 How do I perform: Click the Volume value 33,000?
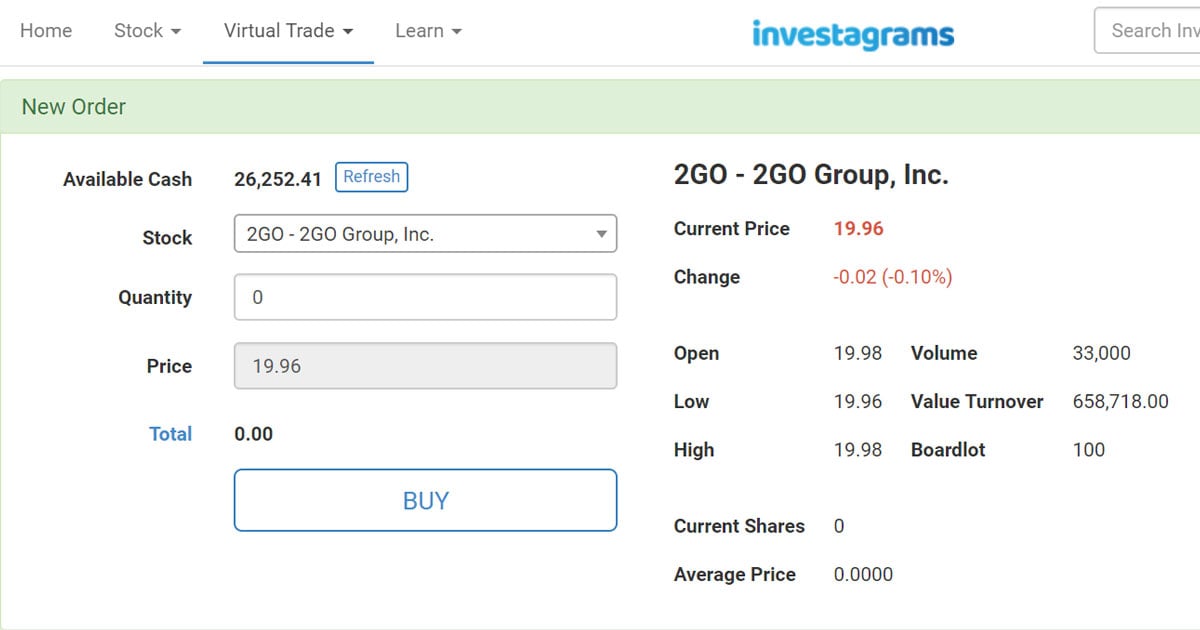(1101, 353)
